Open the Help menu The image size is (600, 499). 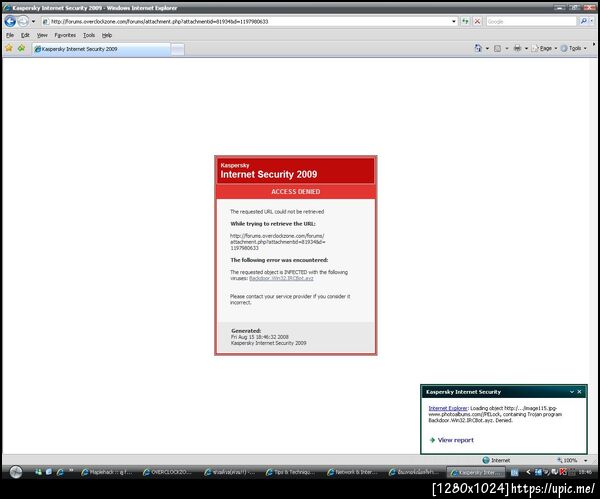107,35
